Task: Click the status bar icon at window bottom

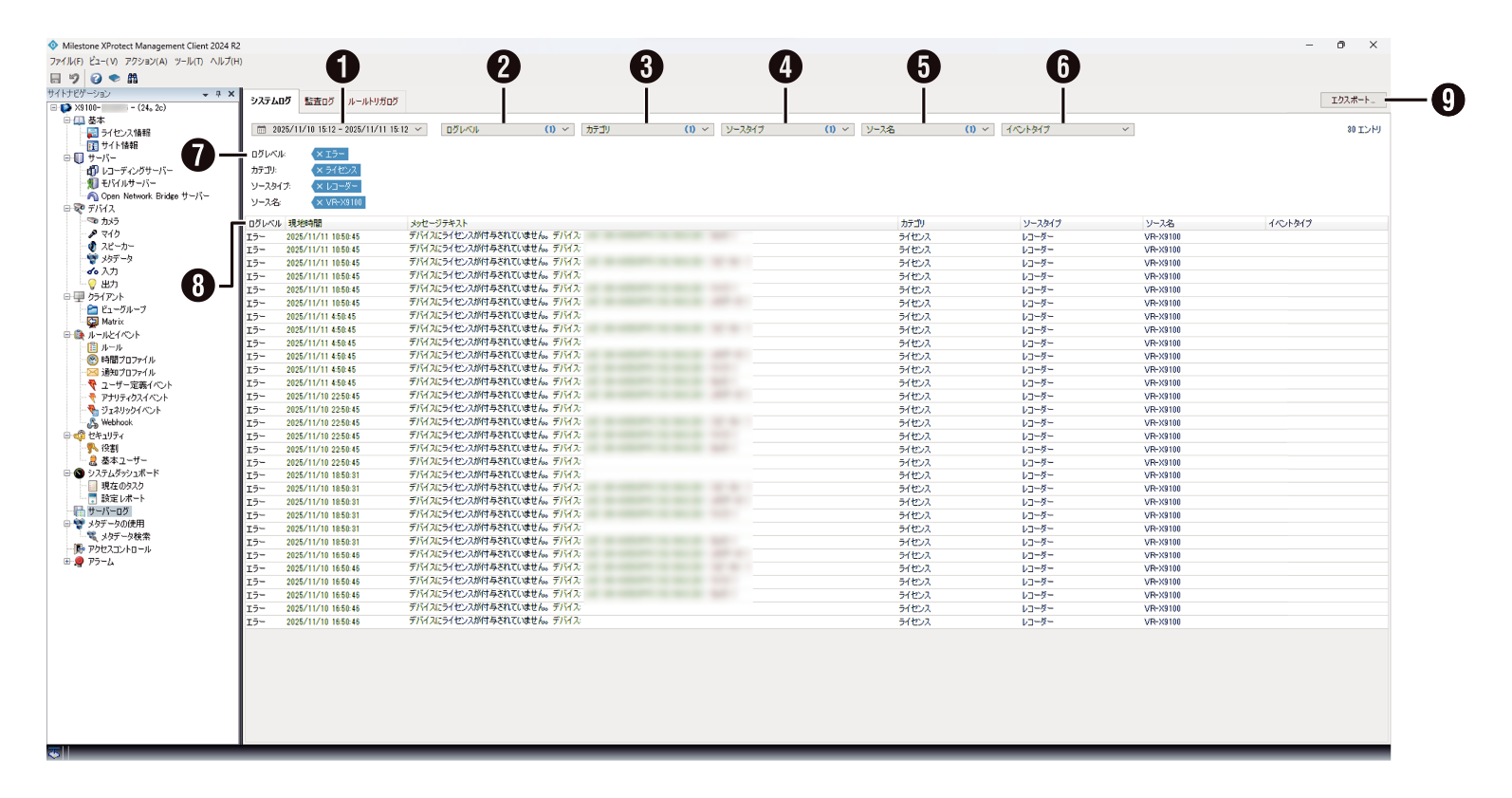Action: 54,753
